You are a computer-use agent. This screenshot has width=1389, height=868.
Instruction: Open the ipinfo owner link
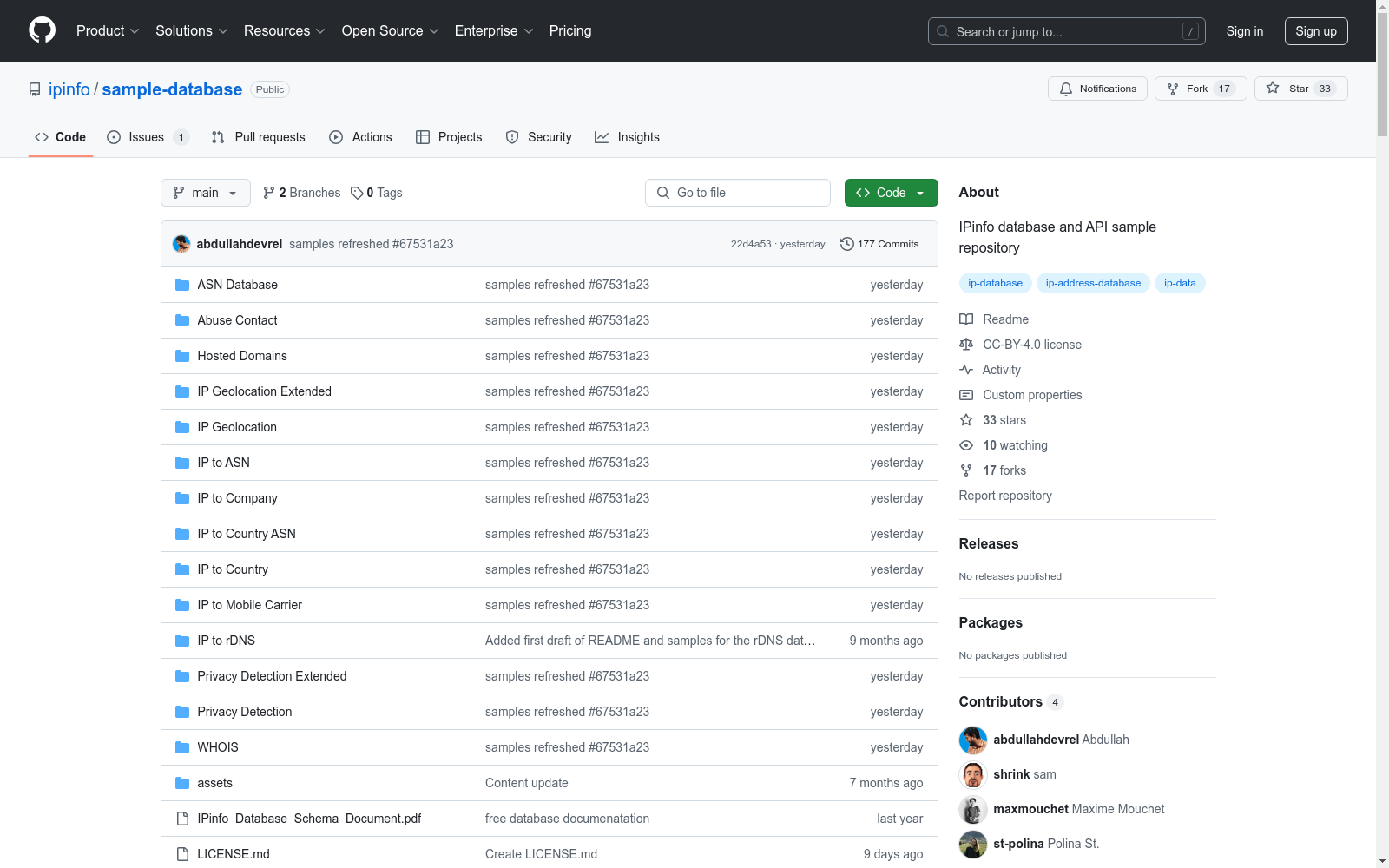(x=69, y=89)
